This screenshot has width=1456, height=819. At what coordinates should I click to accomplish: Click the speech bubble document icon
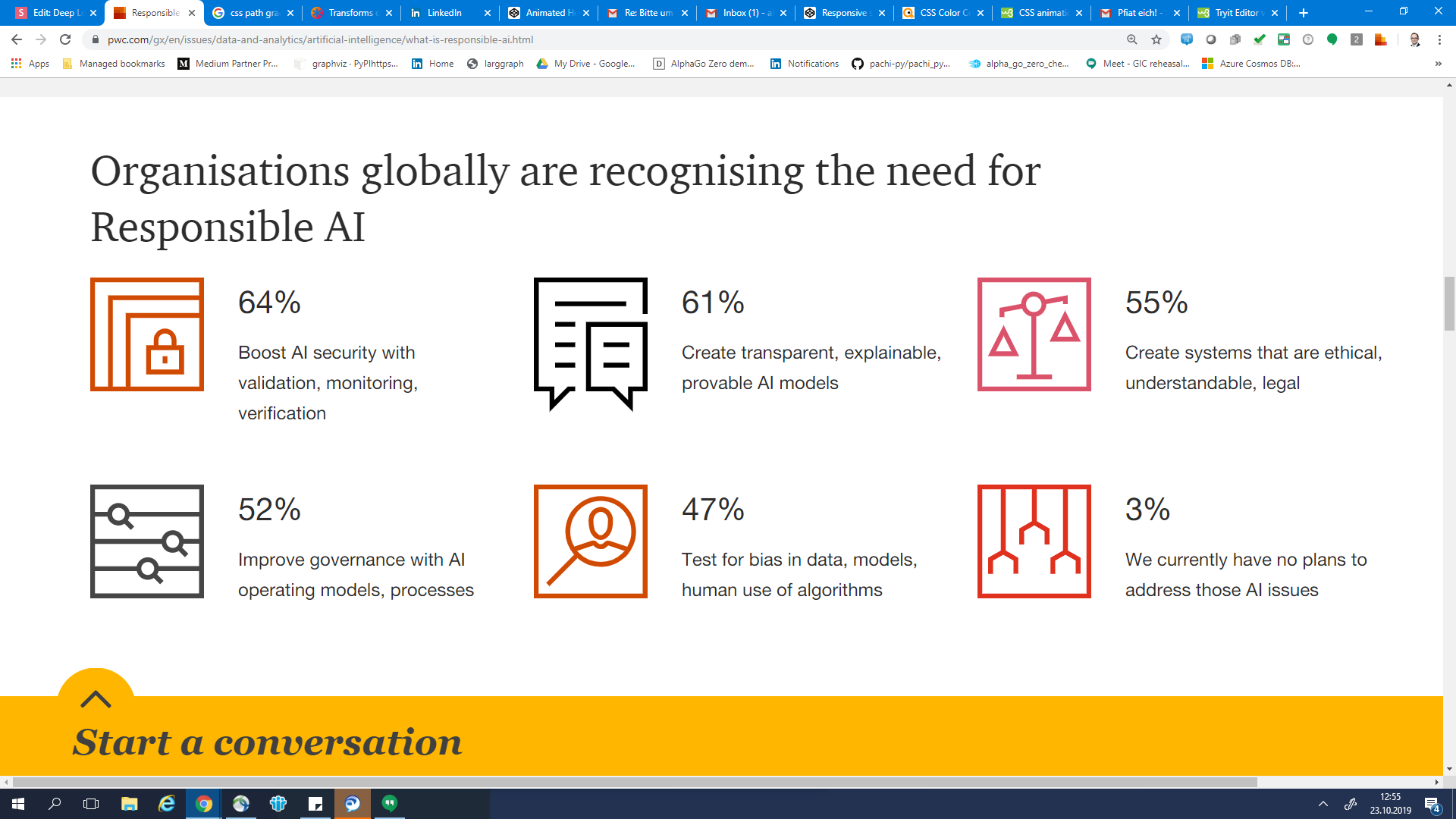click(x=591, y=343)
